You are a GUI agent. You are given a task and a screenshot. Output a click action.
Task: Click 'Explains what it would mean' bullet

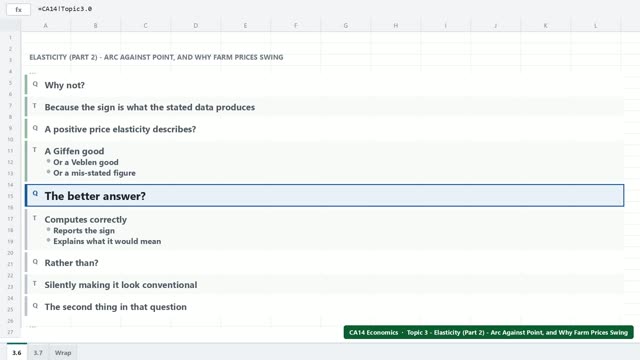[107, 241]
